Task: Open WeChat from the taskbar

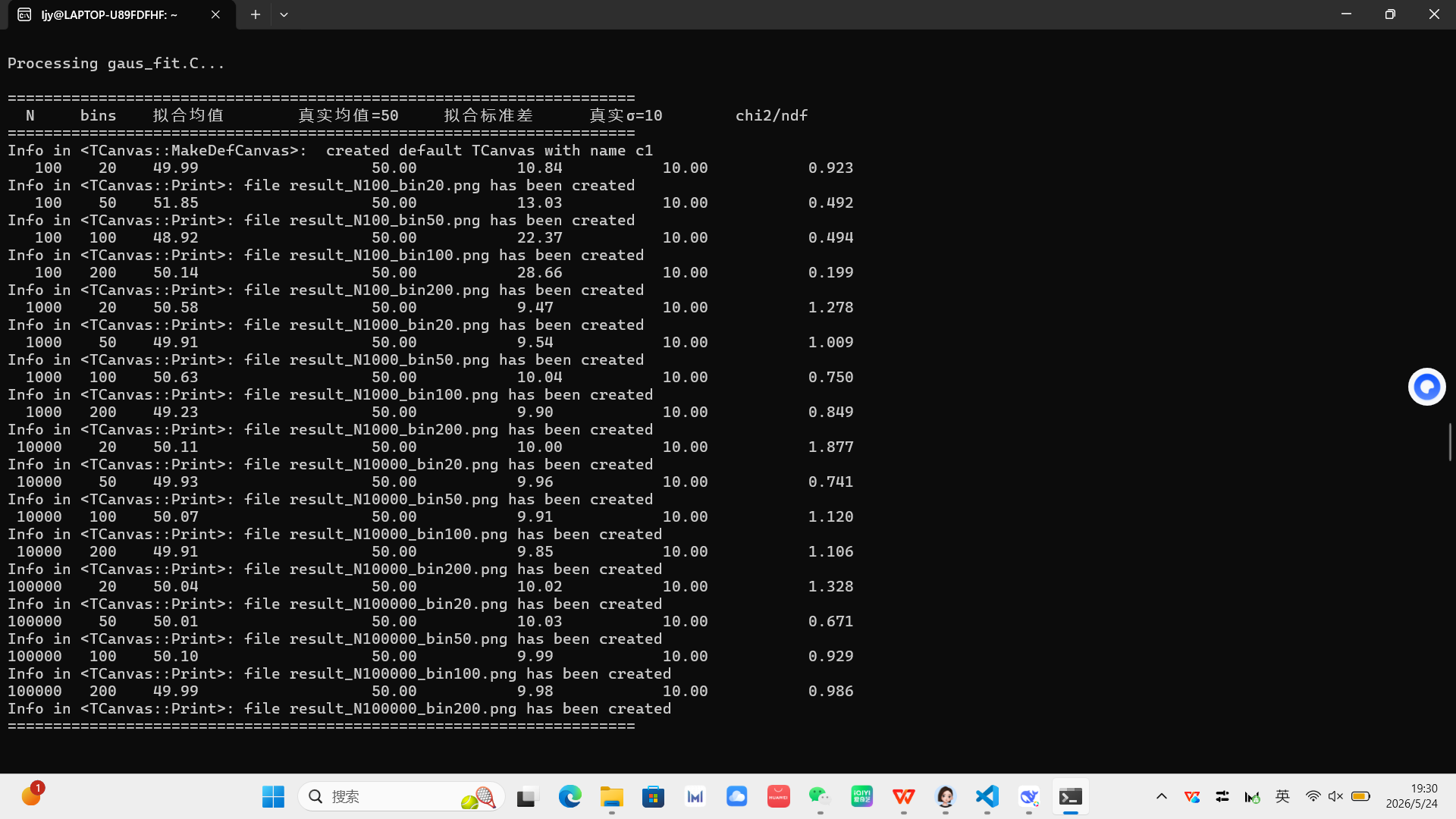Action: point(820,796)
